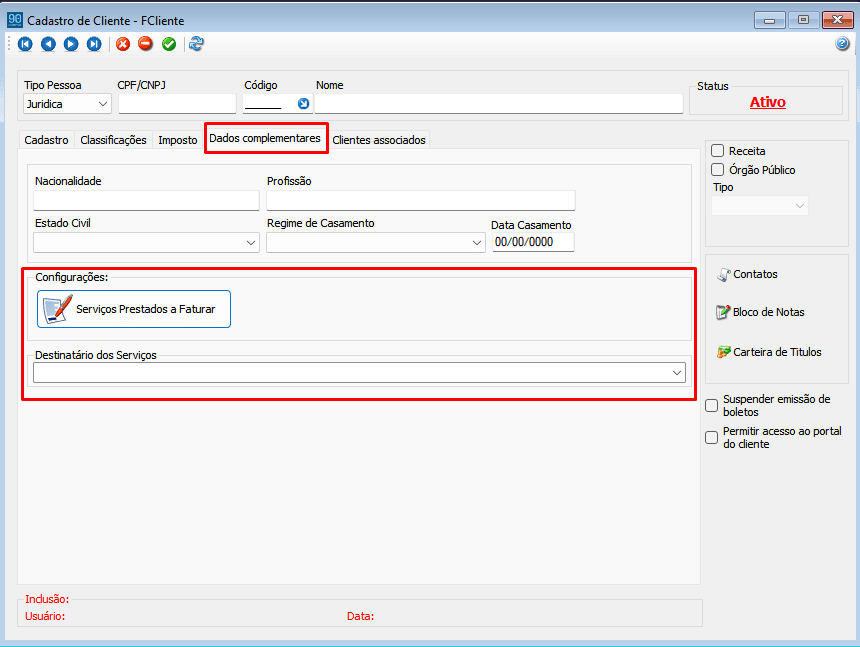860x647 pixels.
Task: Jump to last record icon
Action: click(94, 44)
